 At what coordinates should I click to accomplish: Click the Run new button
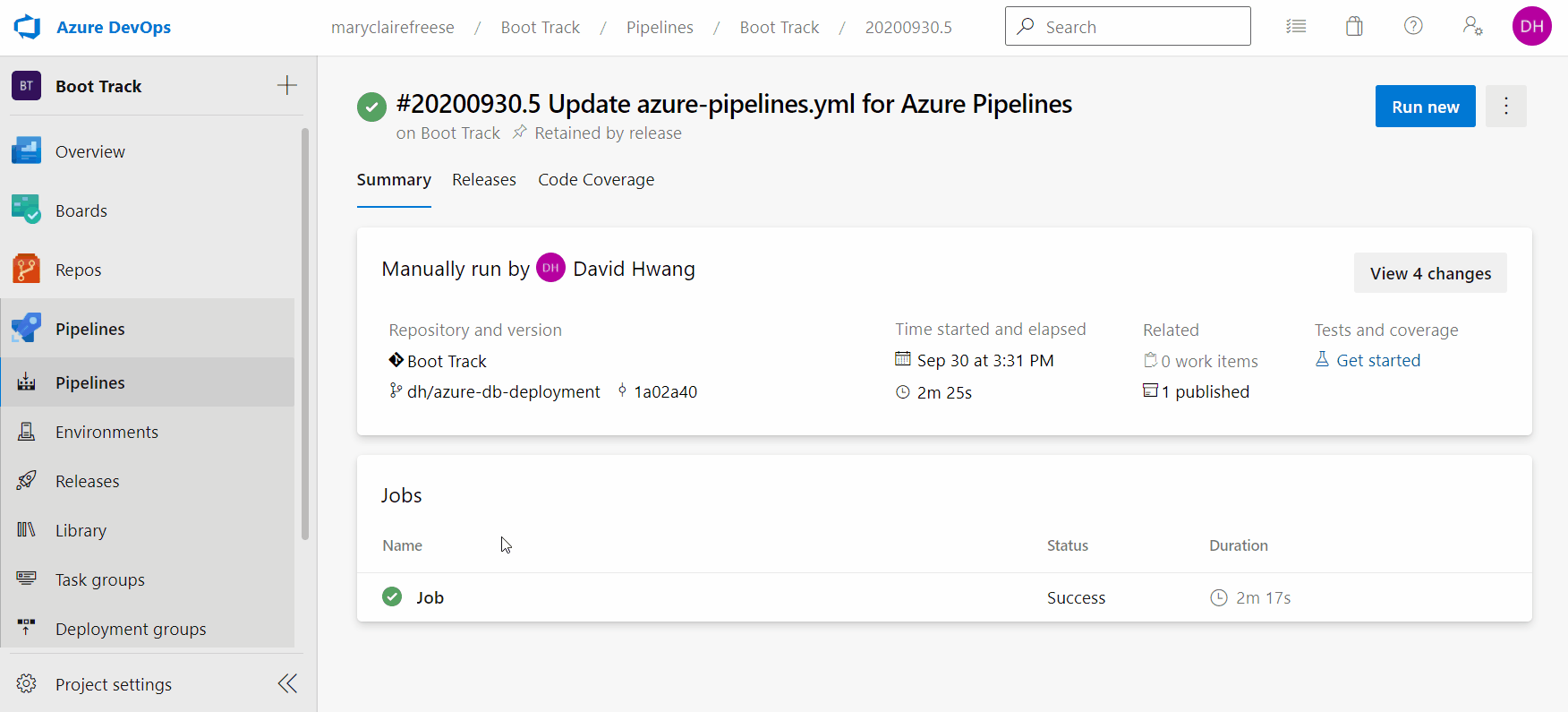(1426, 107)
